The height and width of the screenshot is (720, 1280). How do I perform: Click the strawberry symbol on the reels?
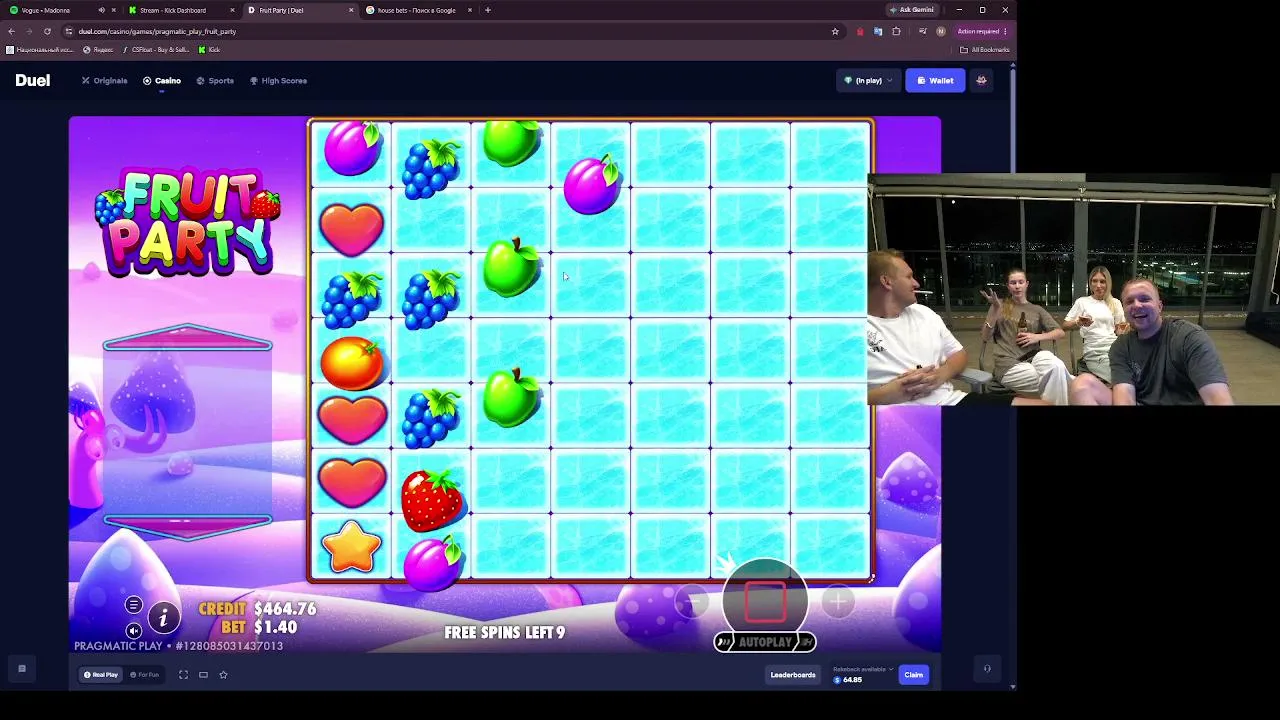tap(432, 498)
